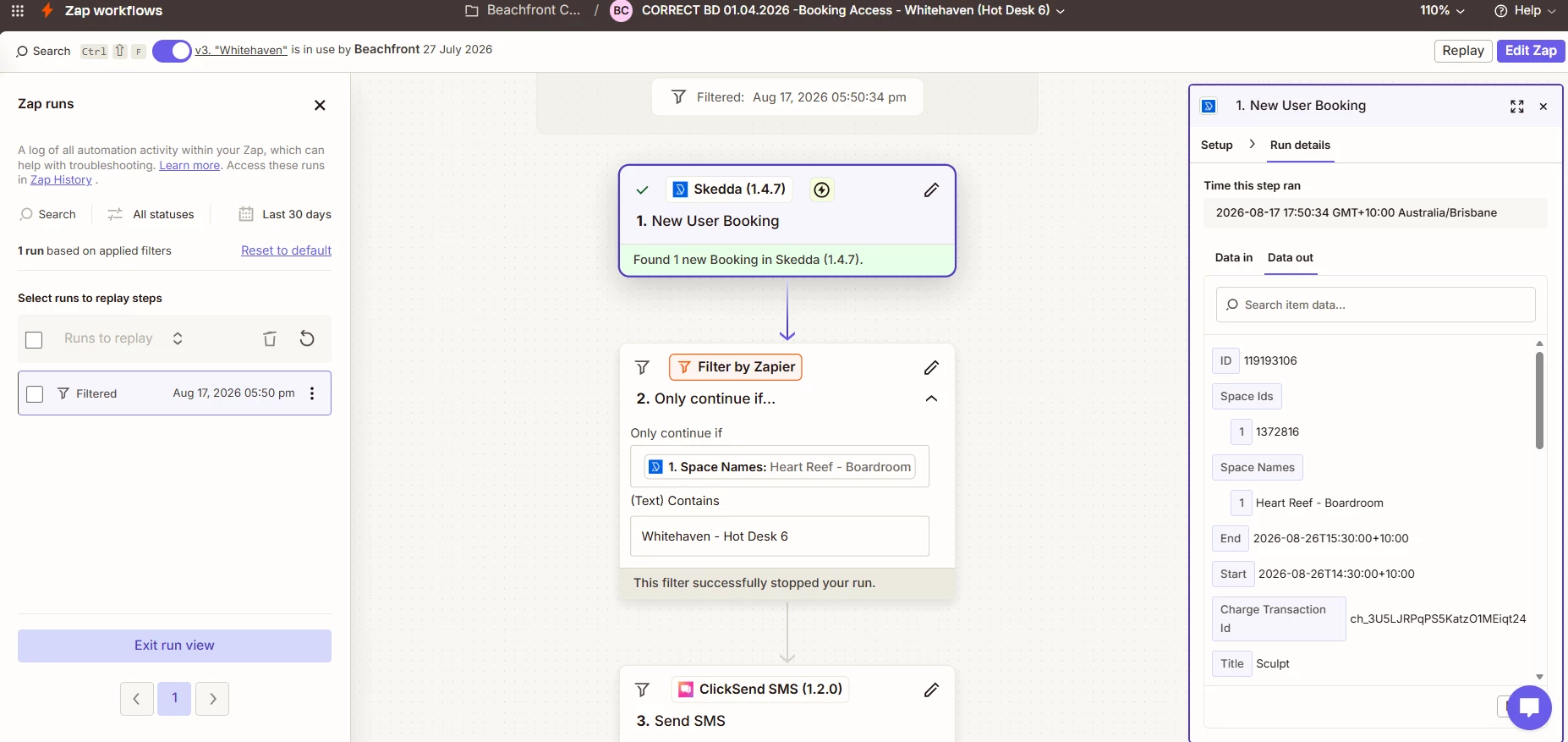This screenshot has width=1568, height=742.
Task: Edit the Send SMS step
Action: (931, 690)
